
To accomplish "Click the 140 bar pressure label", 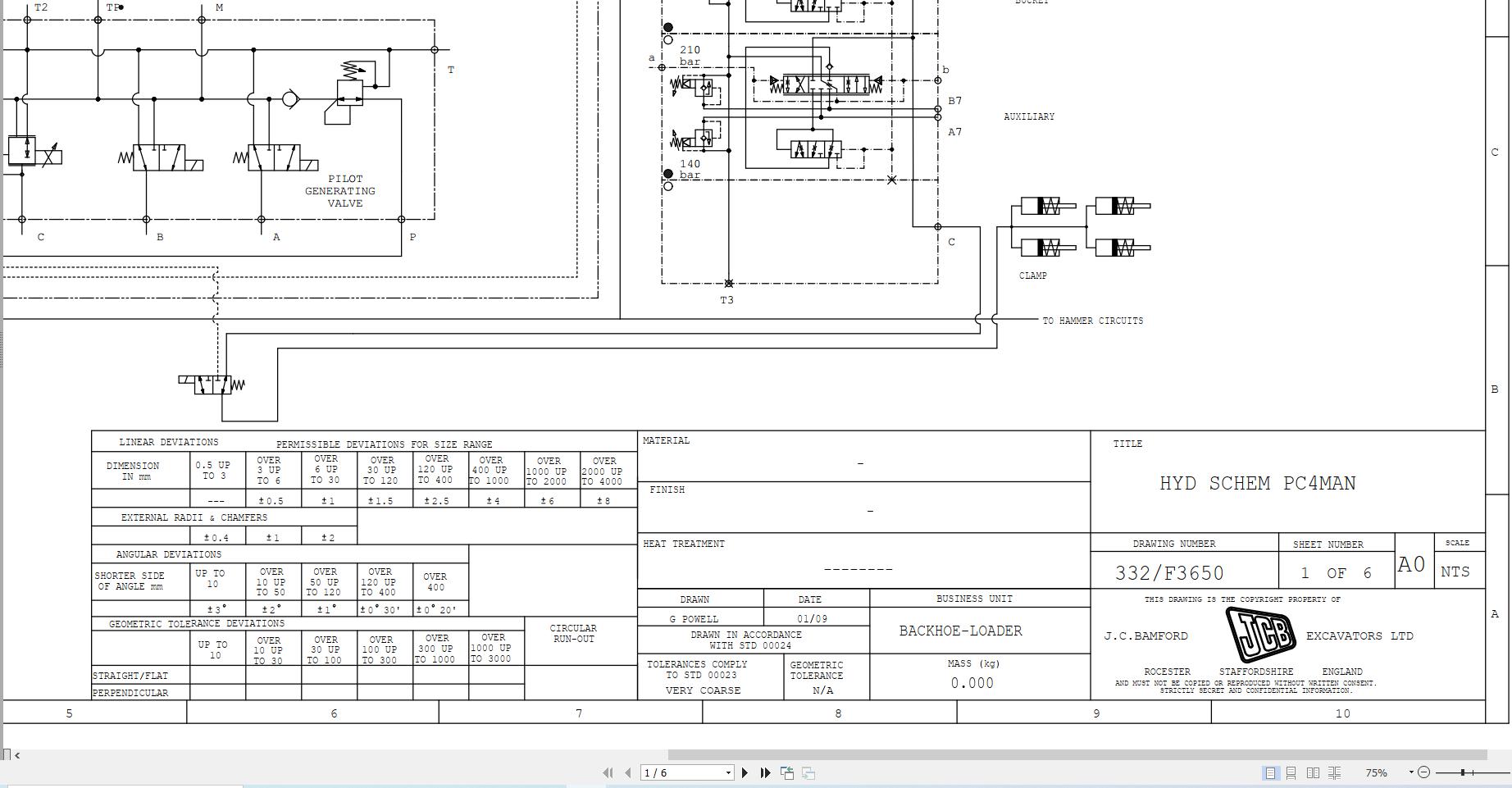I will [x=690, y=169].
